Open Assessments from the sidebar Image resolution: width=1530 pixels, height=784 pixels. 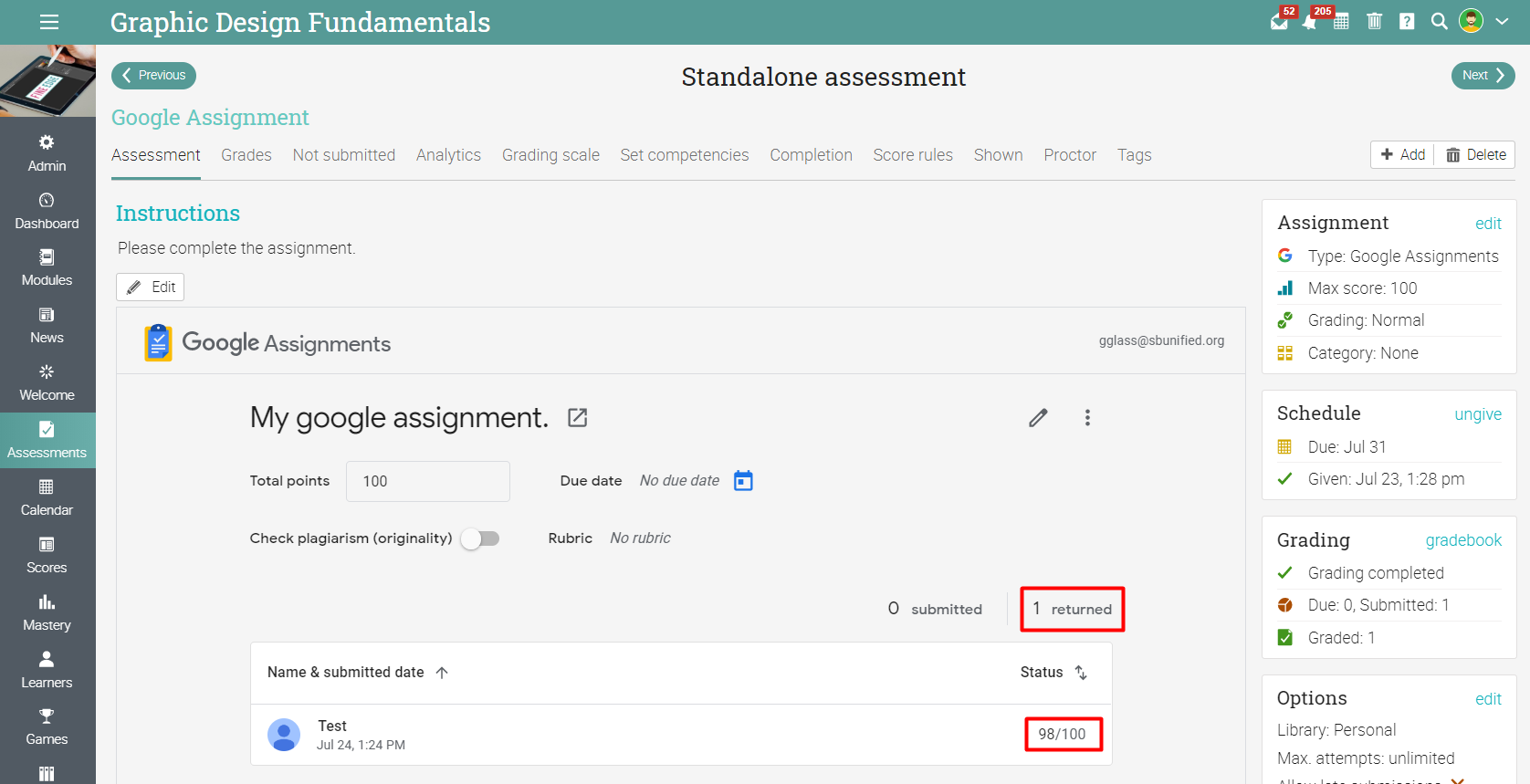tap(47, 440)
